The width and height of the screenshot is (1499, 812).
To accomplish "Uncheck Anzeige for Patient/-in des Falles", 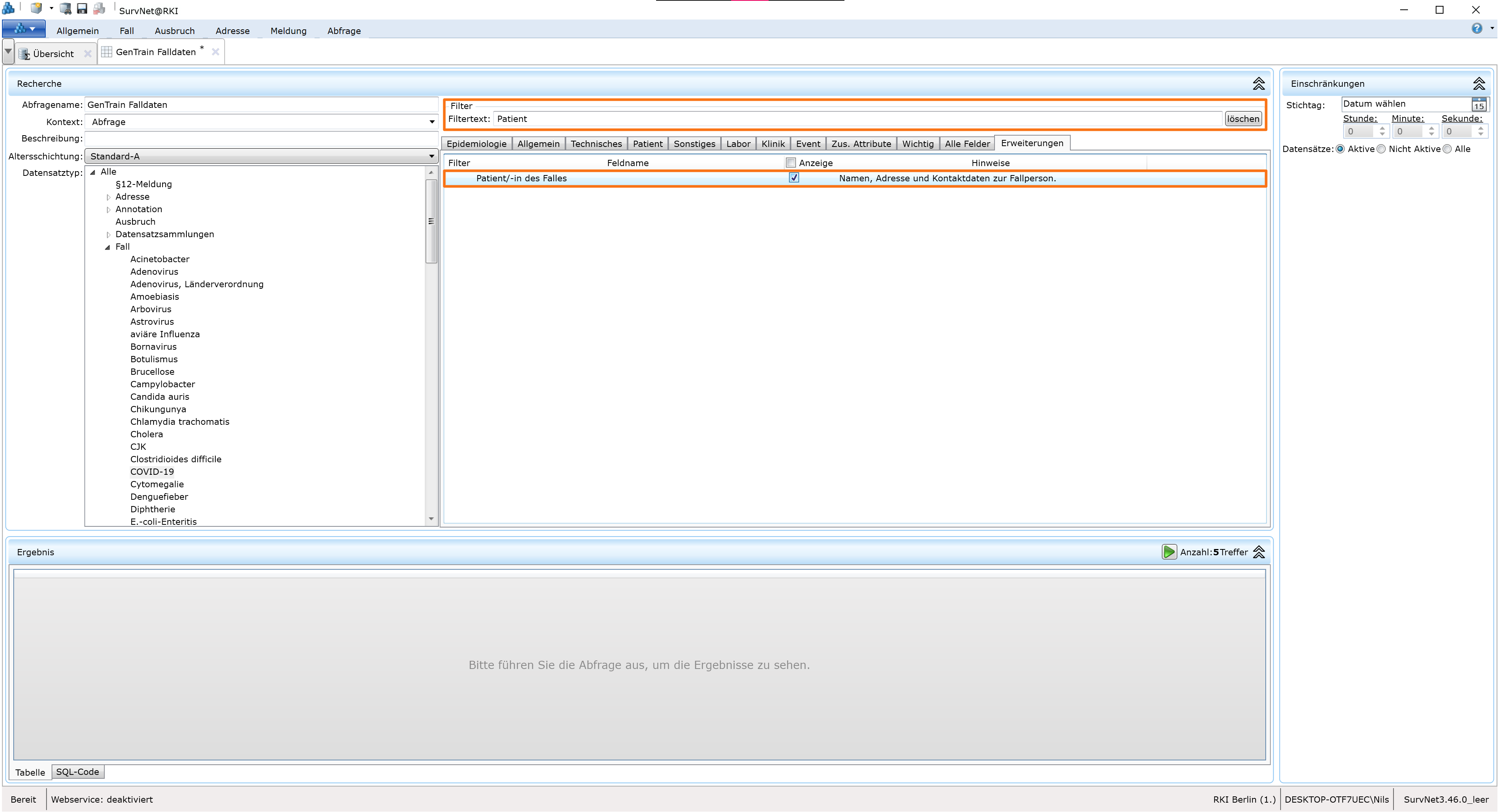I will (x=794, y=178).
